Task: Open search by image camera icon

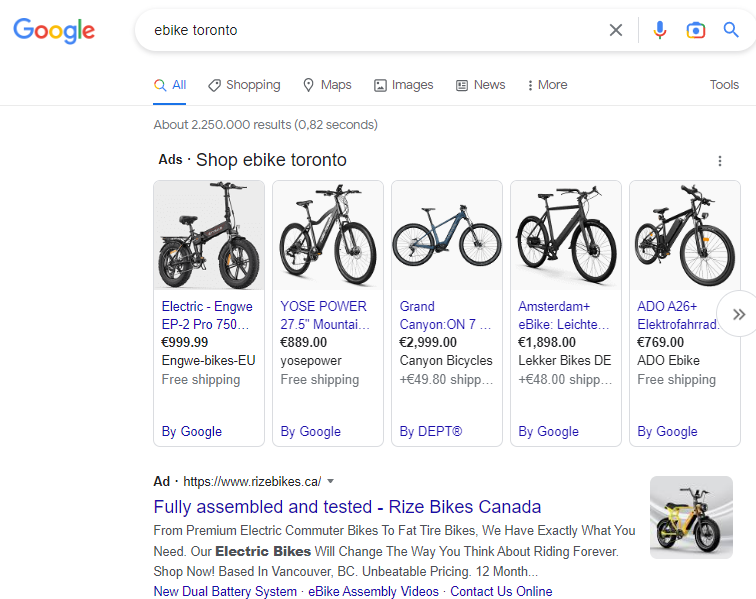Action: [x=695, y=30]
